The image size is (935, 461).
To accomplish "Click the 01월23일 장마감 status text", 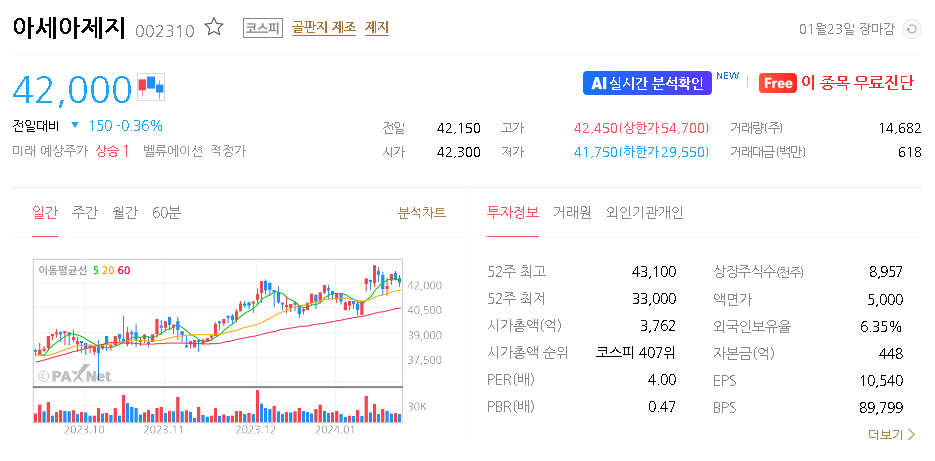I will point(847,29).
